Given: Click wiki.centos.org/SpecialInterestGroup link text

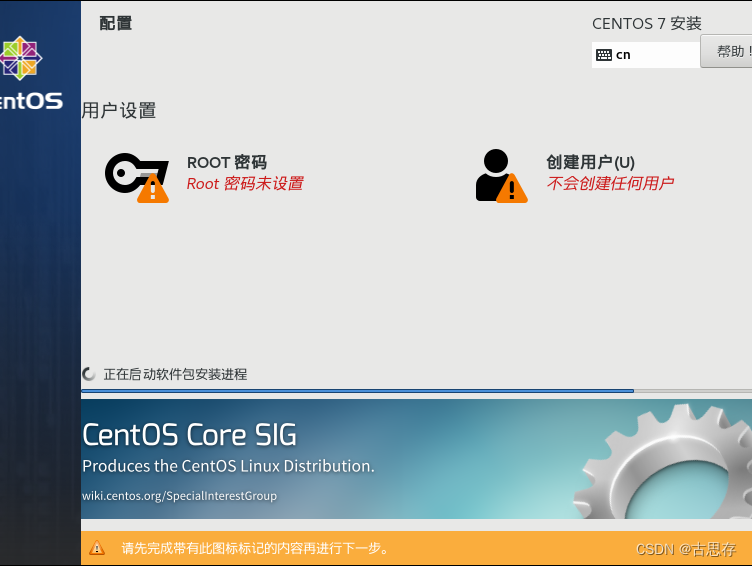Looking at the screenshot, I should pyautogui.click(x=179, y=495).
